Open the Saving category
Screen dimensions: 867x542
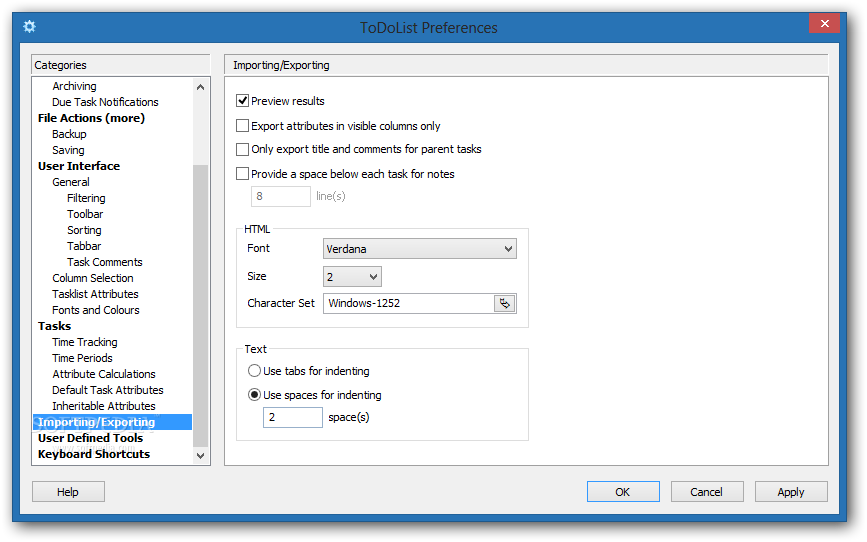click(68, 150)
